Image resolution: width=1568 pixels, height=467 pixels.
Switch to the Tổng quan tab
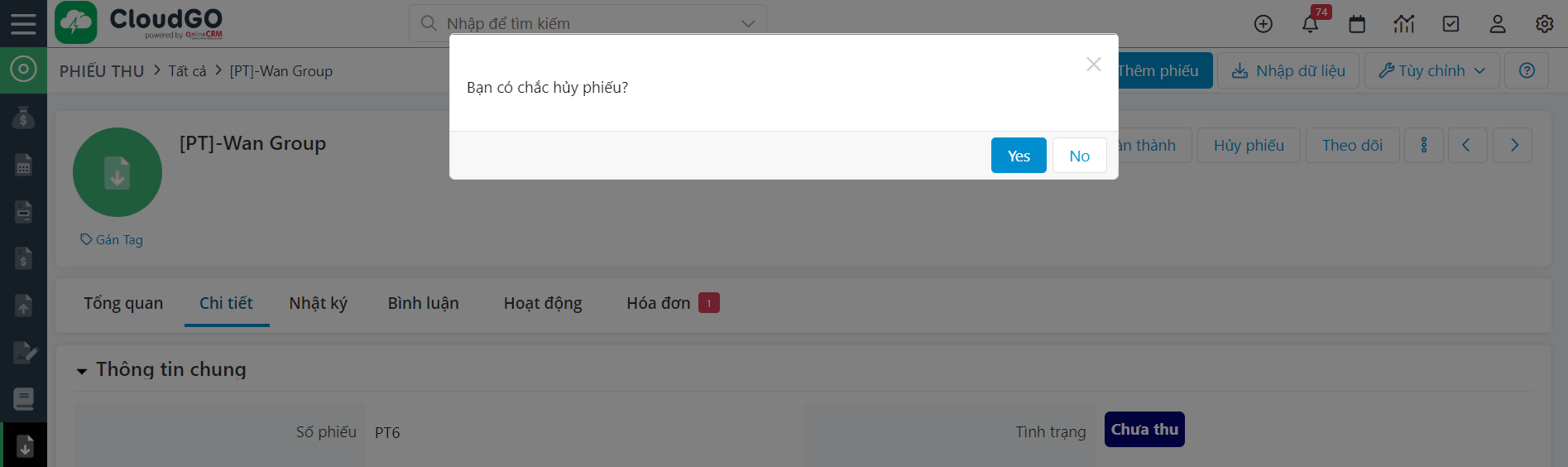[x=123, y=304]
